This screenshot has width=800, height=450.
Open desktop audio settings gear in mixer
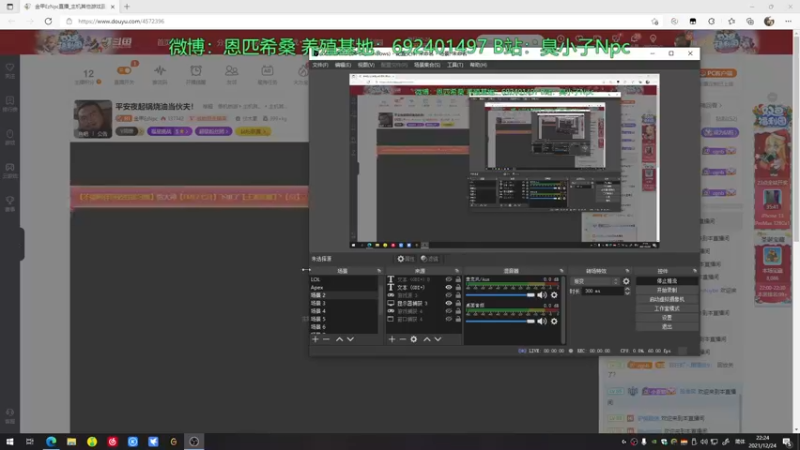[x=554, y=321]
